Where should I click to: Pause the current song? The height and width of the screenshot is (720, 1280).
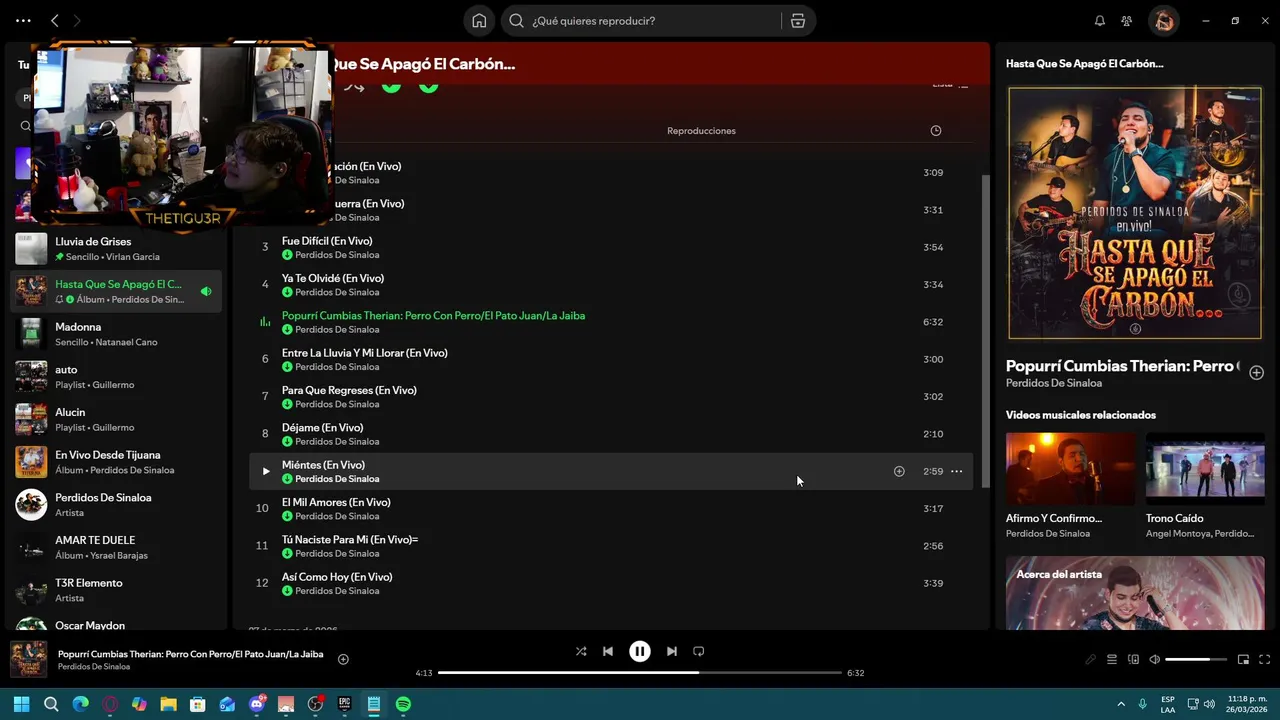coord(640,651)
